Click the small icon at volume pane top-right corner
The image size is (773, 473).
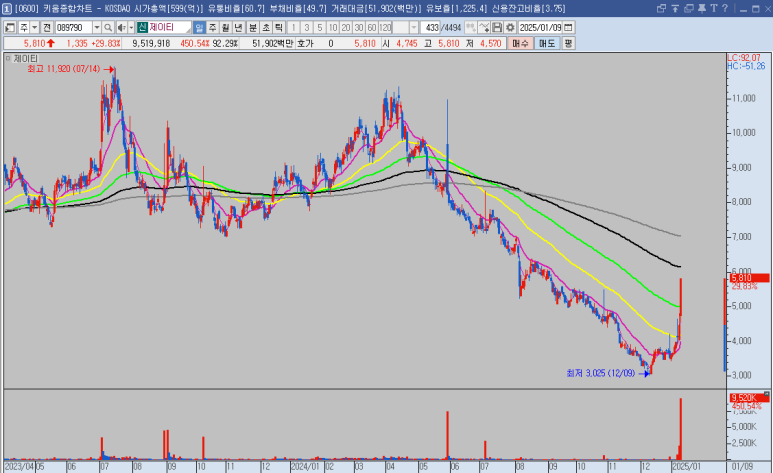pos(767,394)
